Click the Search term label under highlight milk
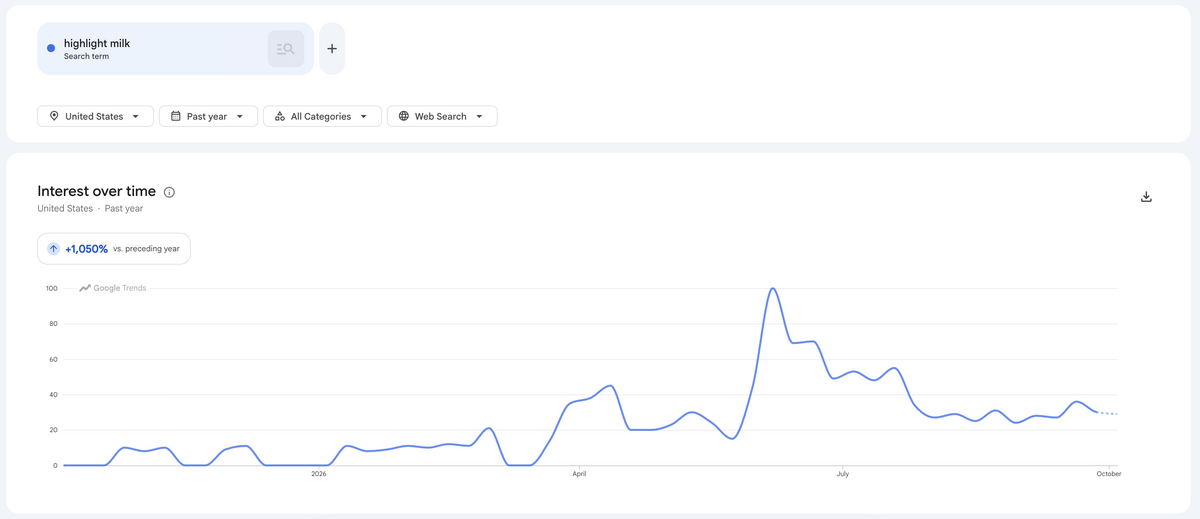Viewport: 1200px width, 519px height. pyautogui.click(x=86, y=57)
